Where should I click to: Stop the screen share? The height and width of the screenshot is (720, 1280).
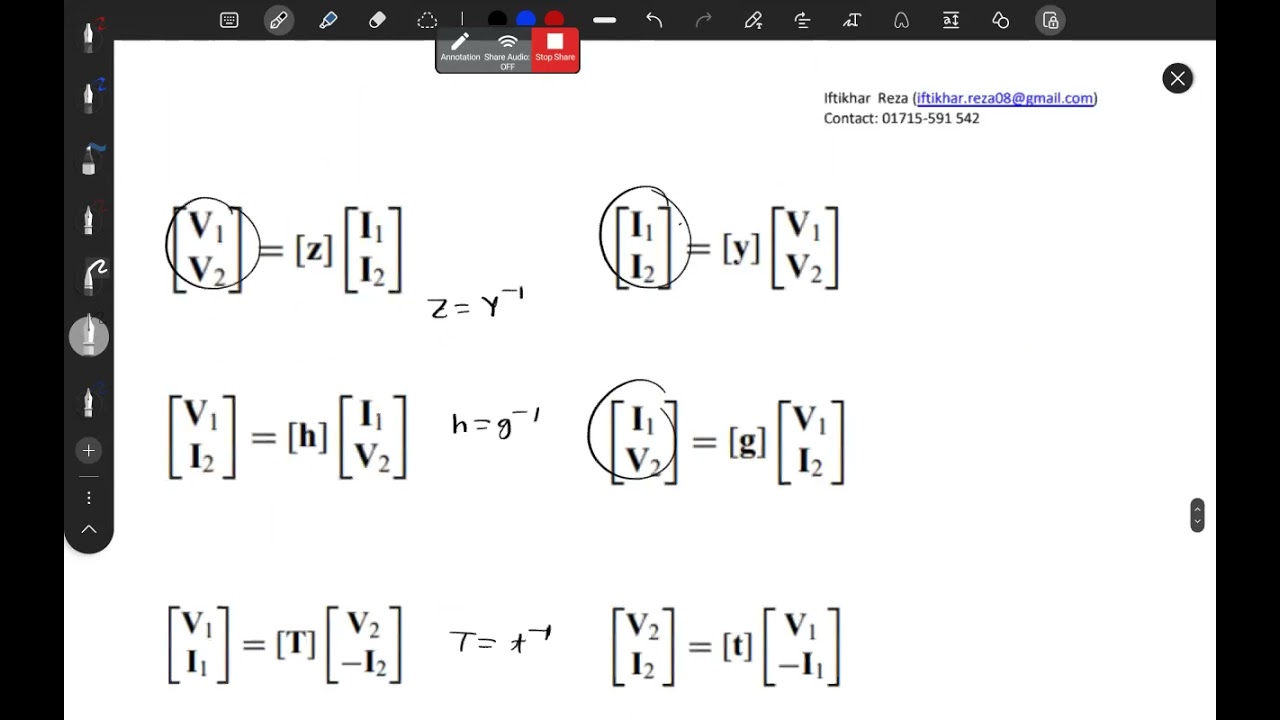click(x=555, y=48)
